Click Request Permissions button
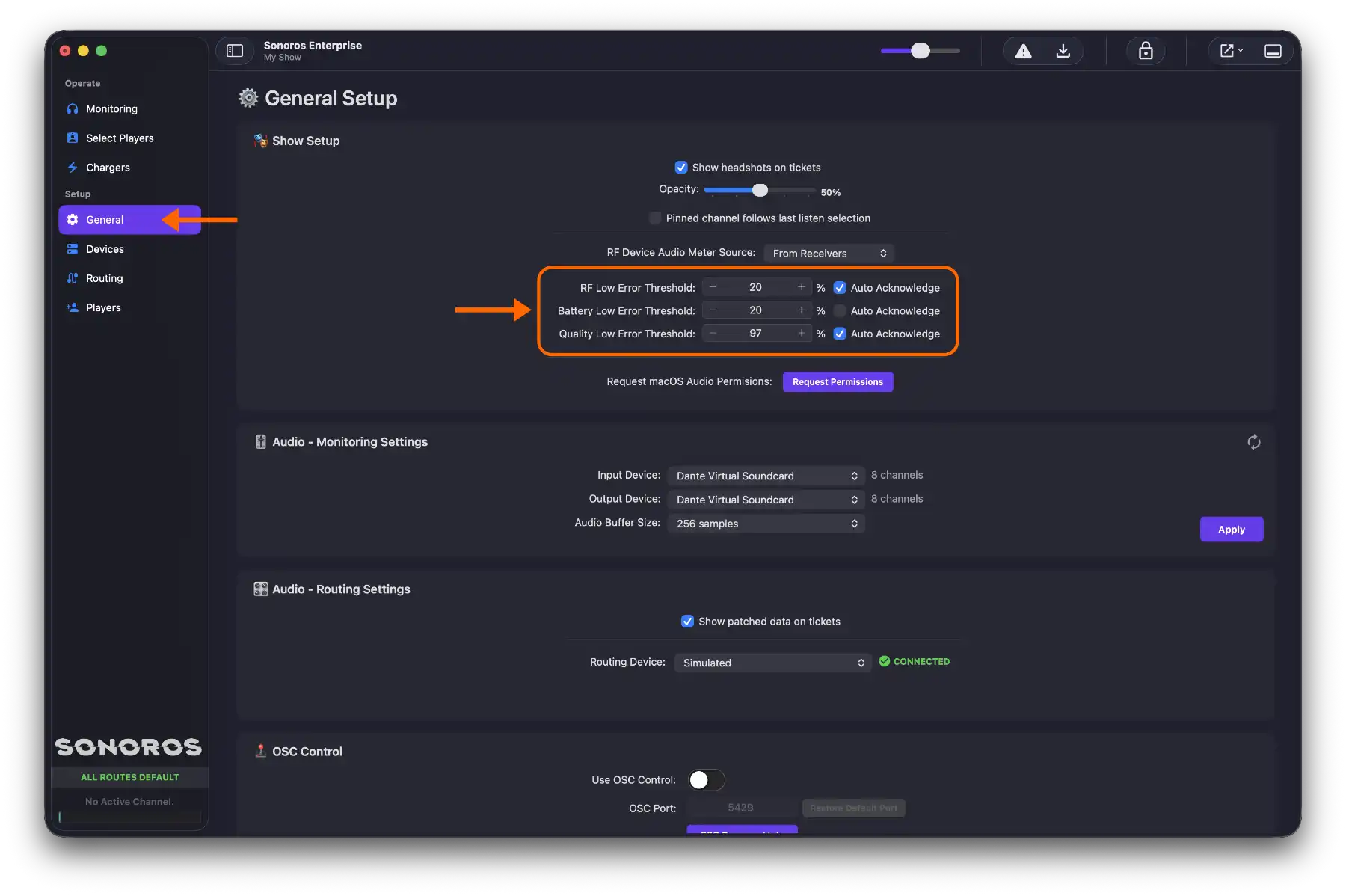 tap(838, 381)
